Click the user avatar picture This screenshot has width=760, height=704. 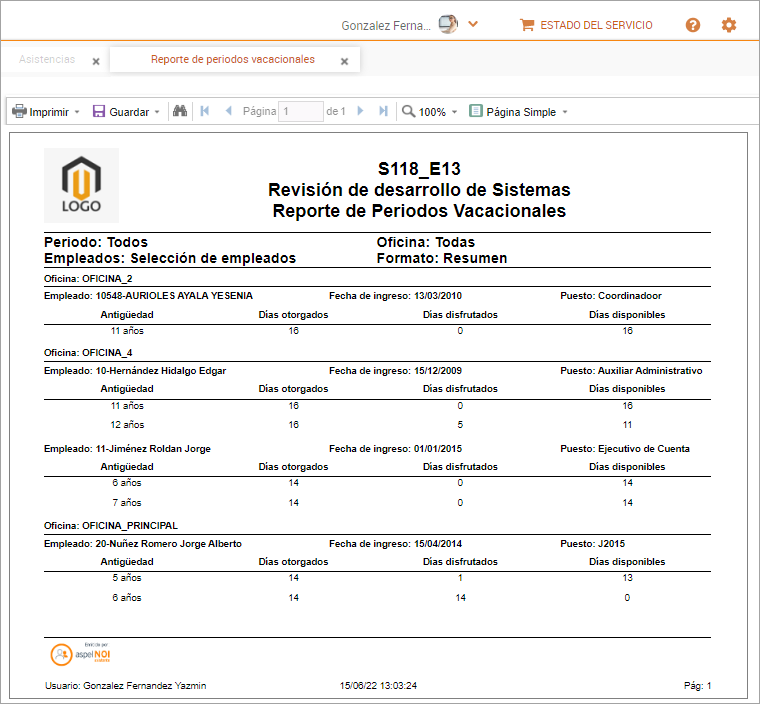coord(448,25)
